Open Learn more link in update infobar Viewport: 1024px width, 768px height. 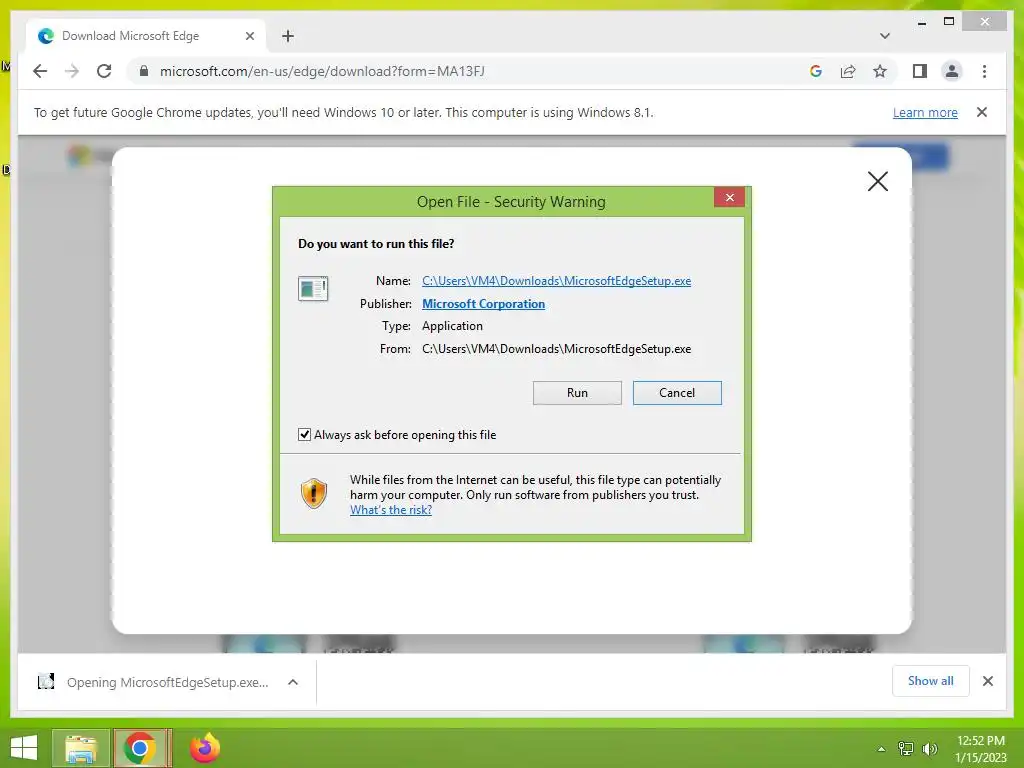point(925,112)
